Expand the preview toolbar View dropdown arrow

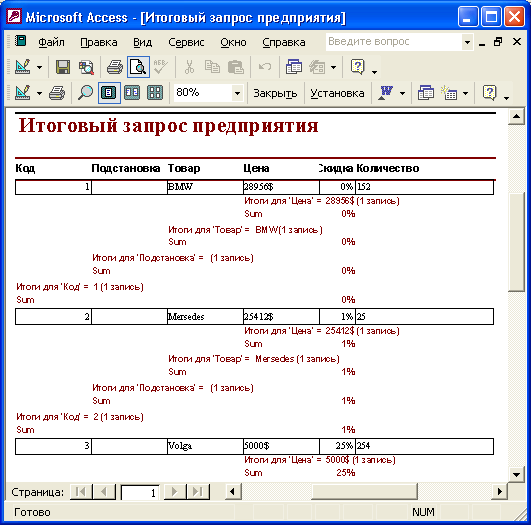coord(39,93)
